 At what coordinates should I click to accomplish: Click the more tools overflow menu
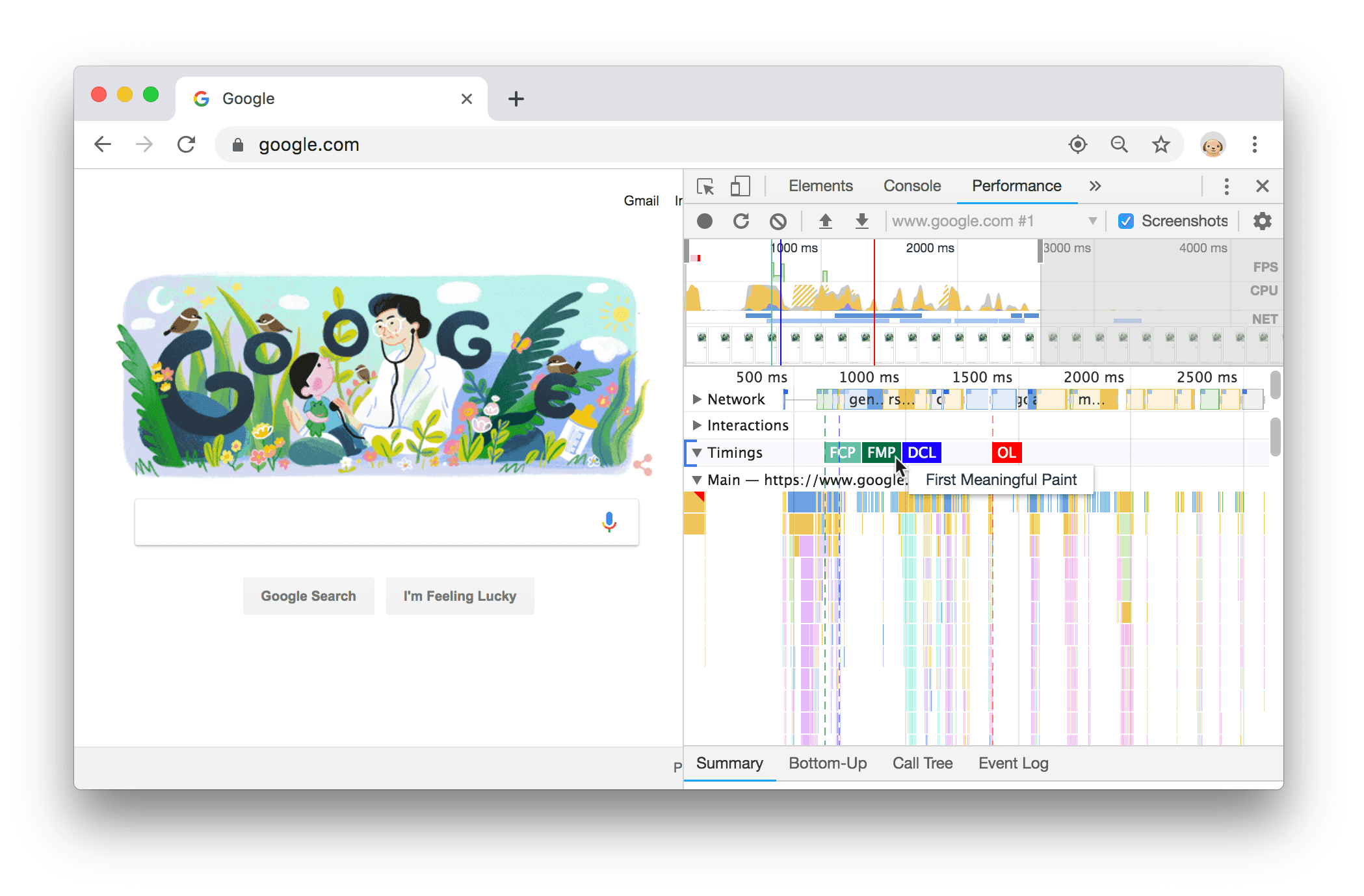click(x=1095, y=186)
